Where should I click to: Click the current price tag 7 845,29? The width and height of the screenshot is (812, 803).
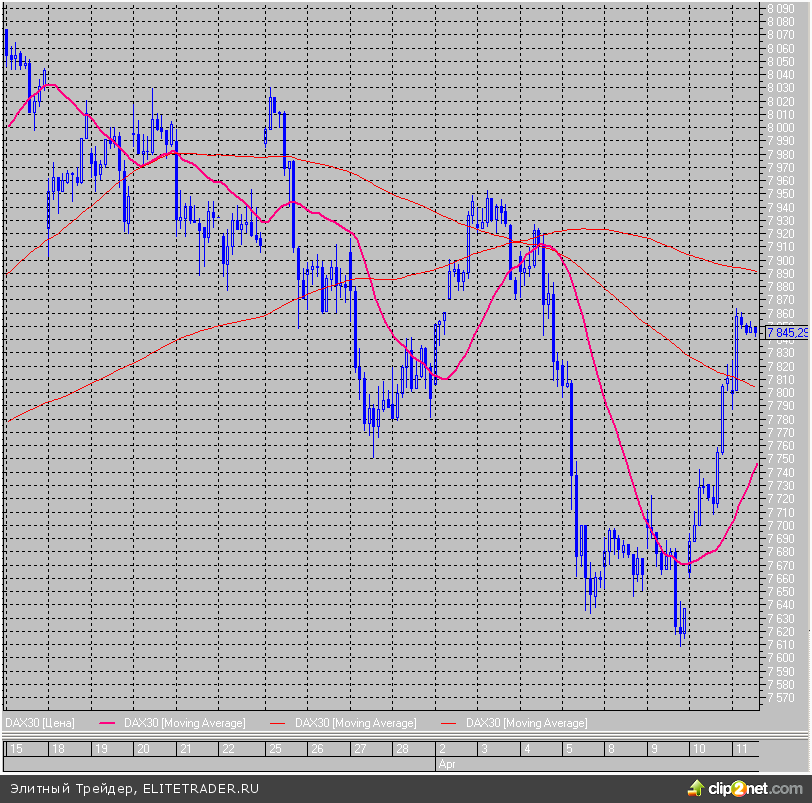coord(787,332)
